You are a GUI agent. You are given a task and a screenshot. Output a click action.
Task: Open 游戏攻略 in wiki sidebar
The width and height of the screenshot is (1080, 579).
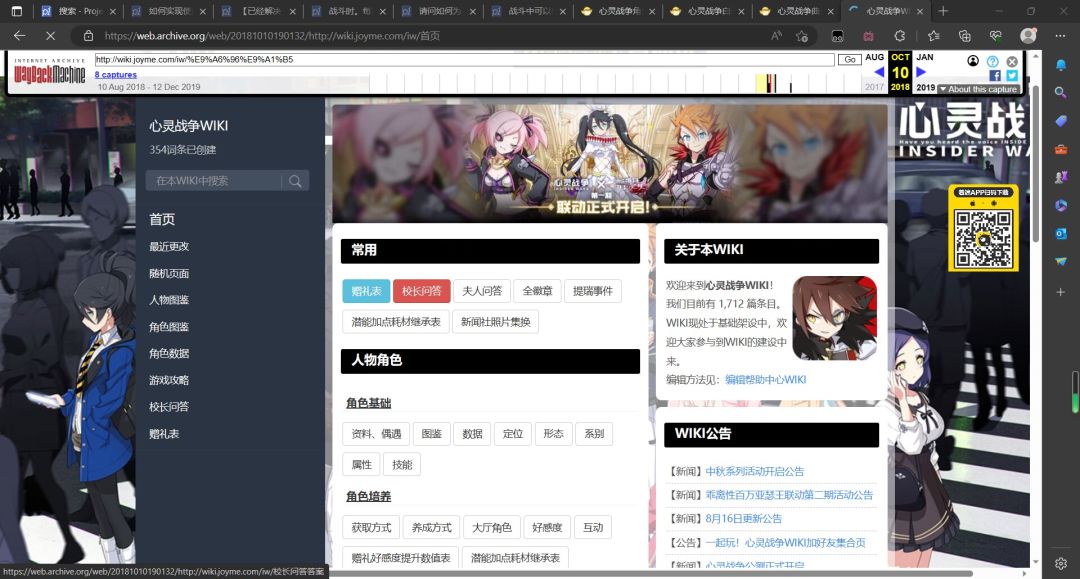click(169, 380)
